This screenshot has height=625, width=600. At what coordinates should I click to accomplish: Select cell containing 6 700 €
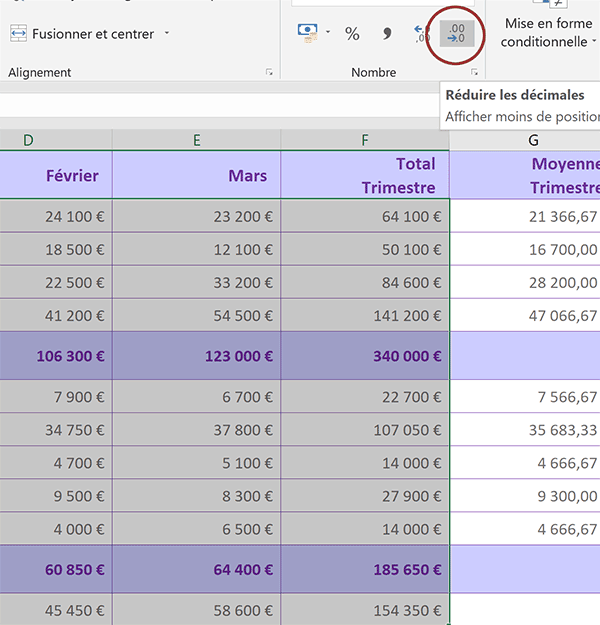pos(197,397)
